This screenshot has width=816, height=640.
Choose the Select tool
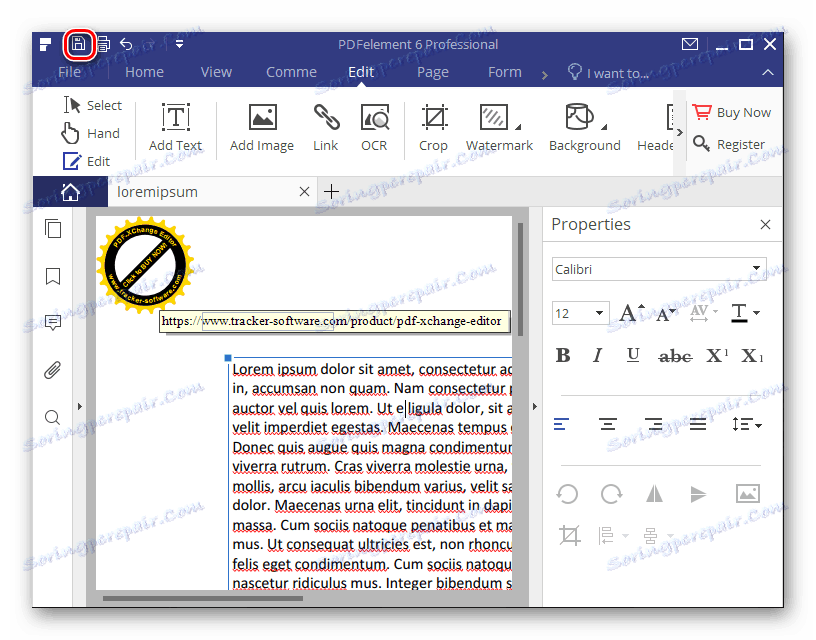(93, 105)
